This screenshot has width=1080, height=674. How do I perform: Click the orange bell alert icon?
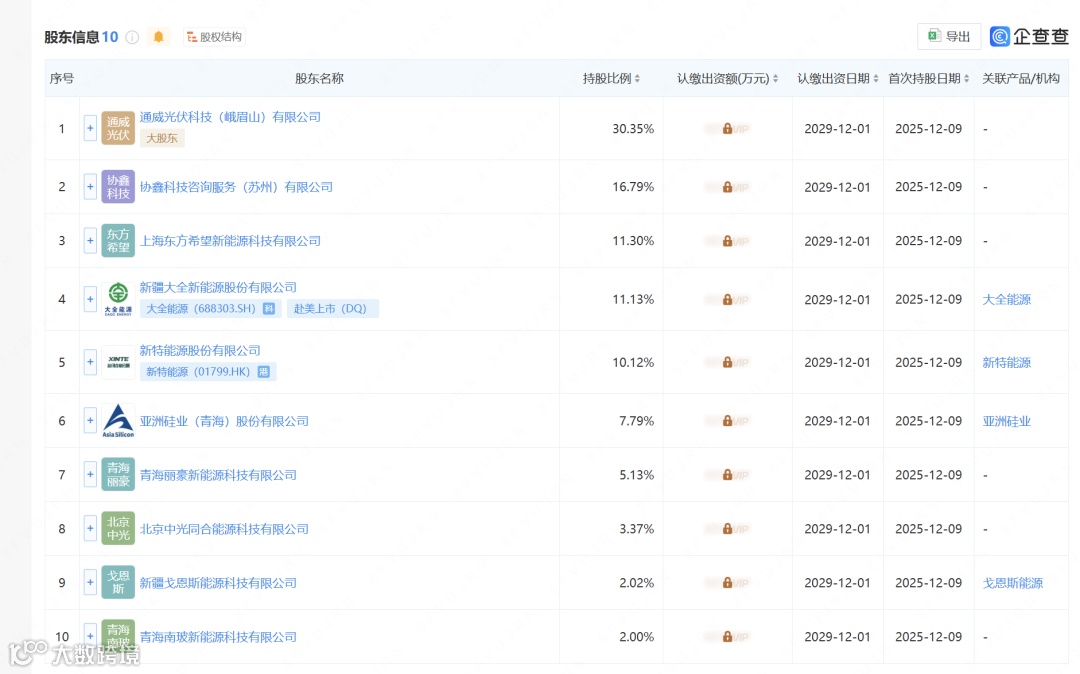(x=158, y=36)
